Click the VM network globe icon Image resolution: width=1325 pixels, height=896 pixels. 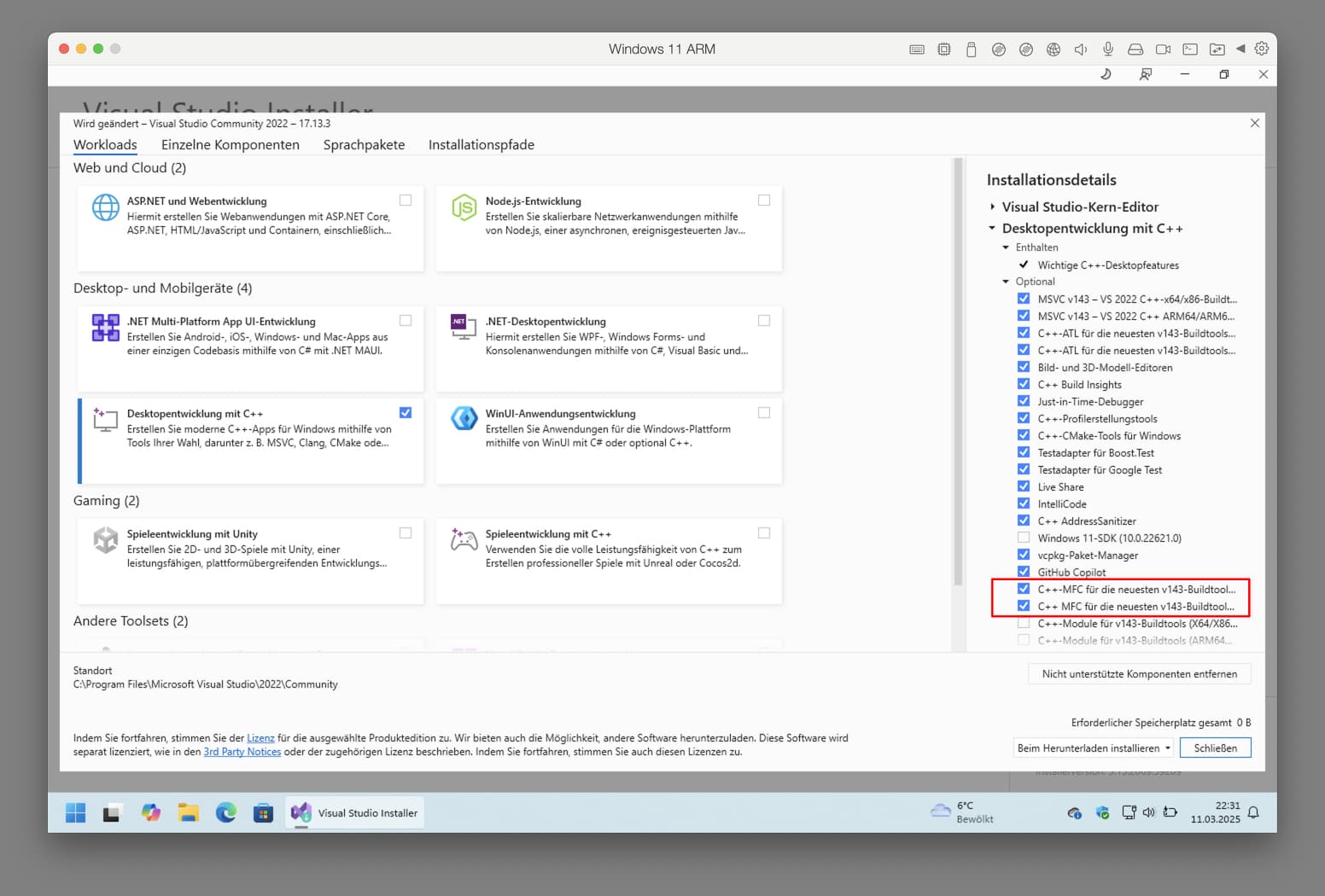[x=1054, y=49]
